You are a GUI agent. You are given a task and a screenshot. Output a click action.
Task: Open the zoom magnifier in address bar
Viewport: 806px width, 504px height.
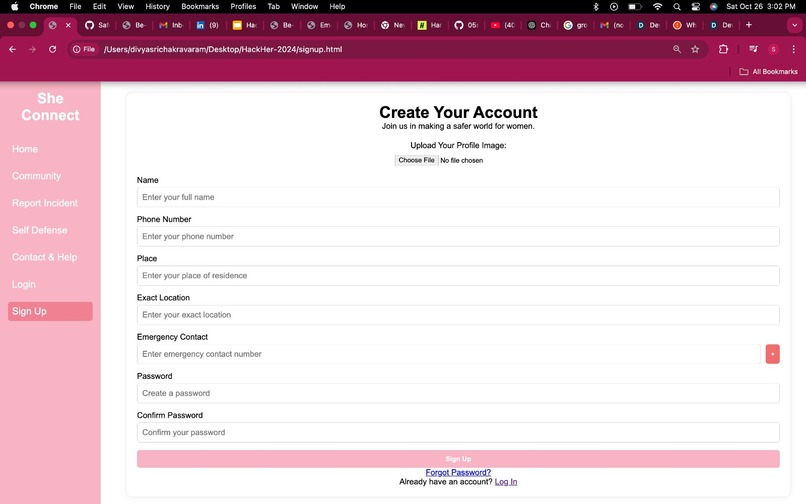point(677,49)
